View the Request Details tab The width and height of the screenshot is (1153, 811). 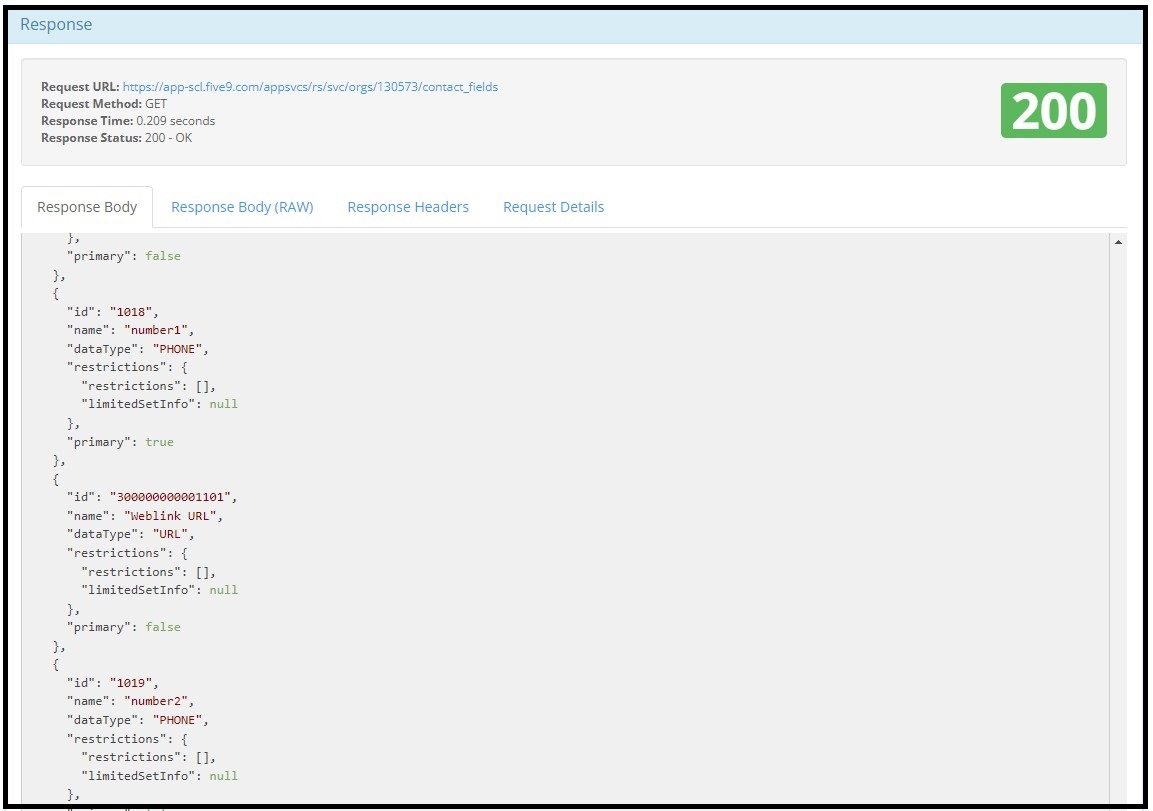click(554, 207)
